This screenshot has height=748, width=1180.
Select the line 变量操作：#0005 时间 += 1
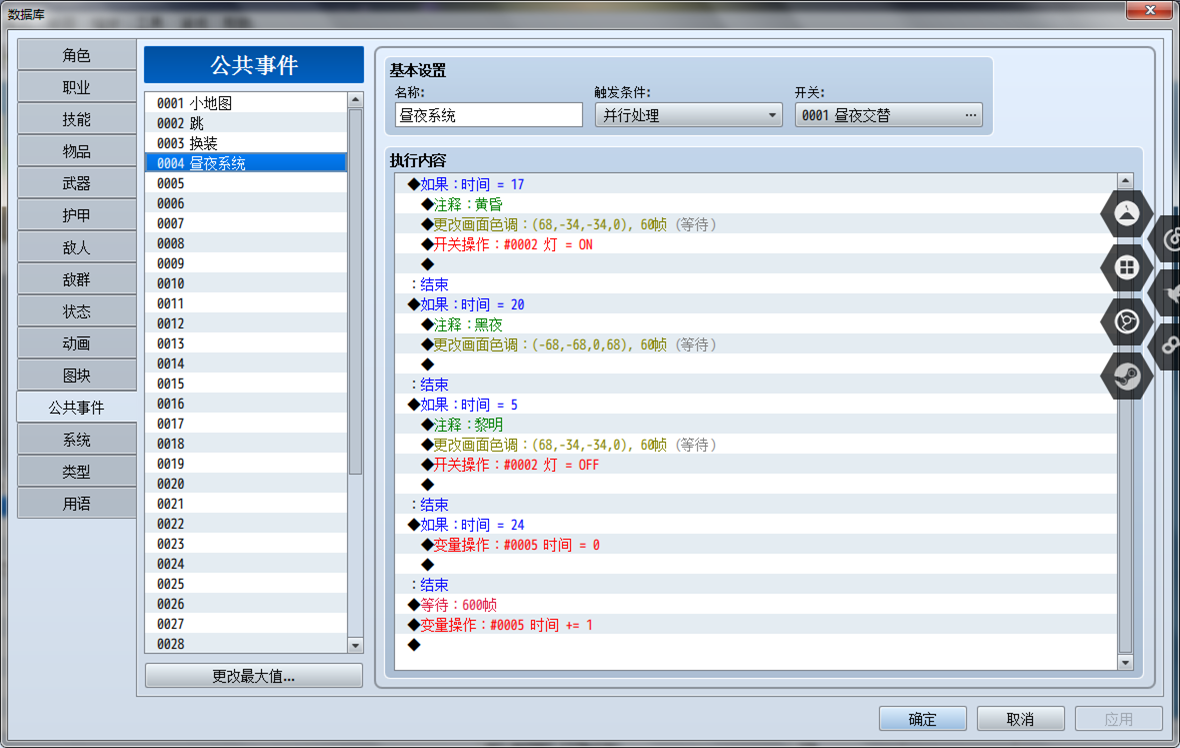[x=756, y=625]
